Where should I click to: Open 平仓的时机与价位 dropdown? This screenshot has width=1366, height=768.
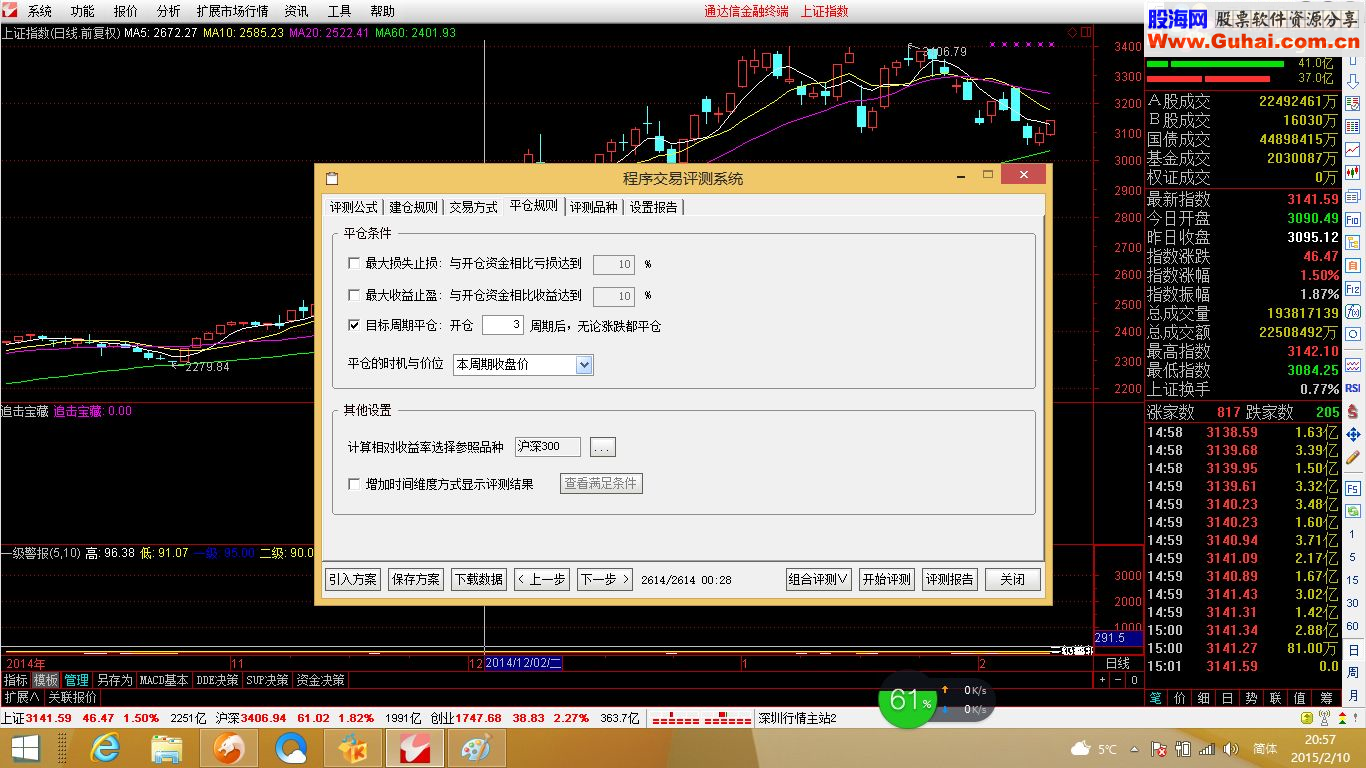pyautogui.click(x=523, y=365)
